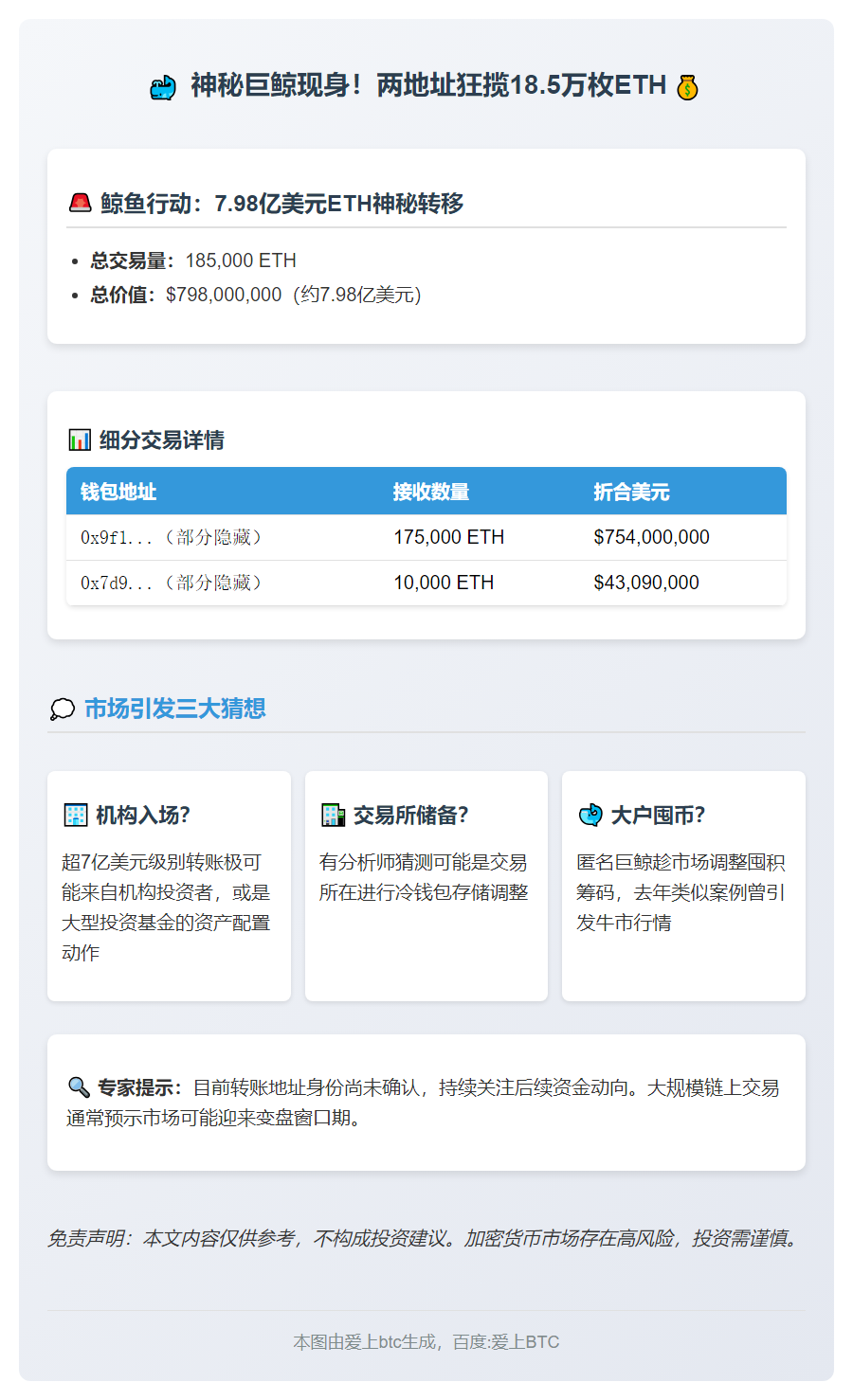The image size is (853, 1400).
Task: Click the whale icon beside 大户囤币?
Action: click(590, 815)
